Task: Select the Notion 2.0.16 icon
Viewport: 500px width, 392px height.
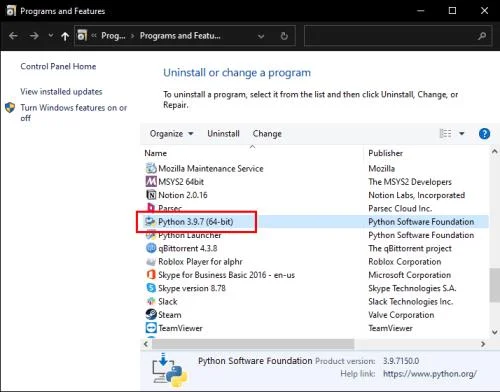Action: tap(151, 195)
